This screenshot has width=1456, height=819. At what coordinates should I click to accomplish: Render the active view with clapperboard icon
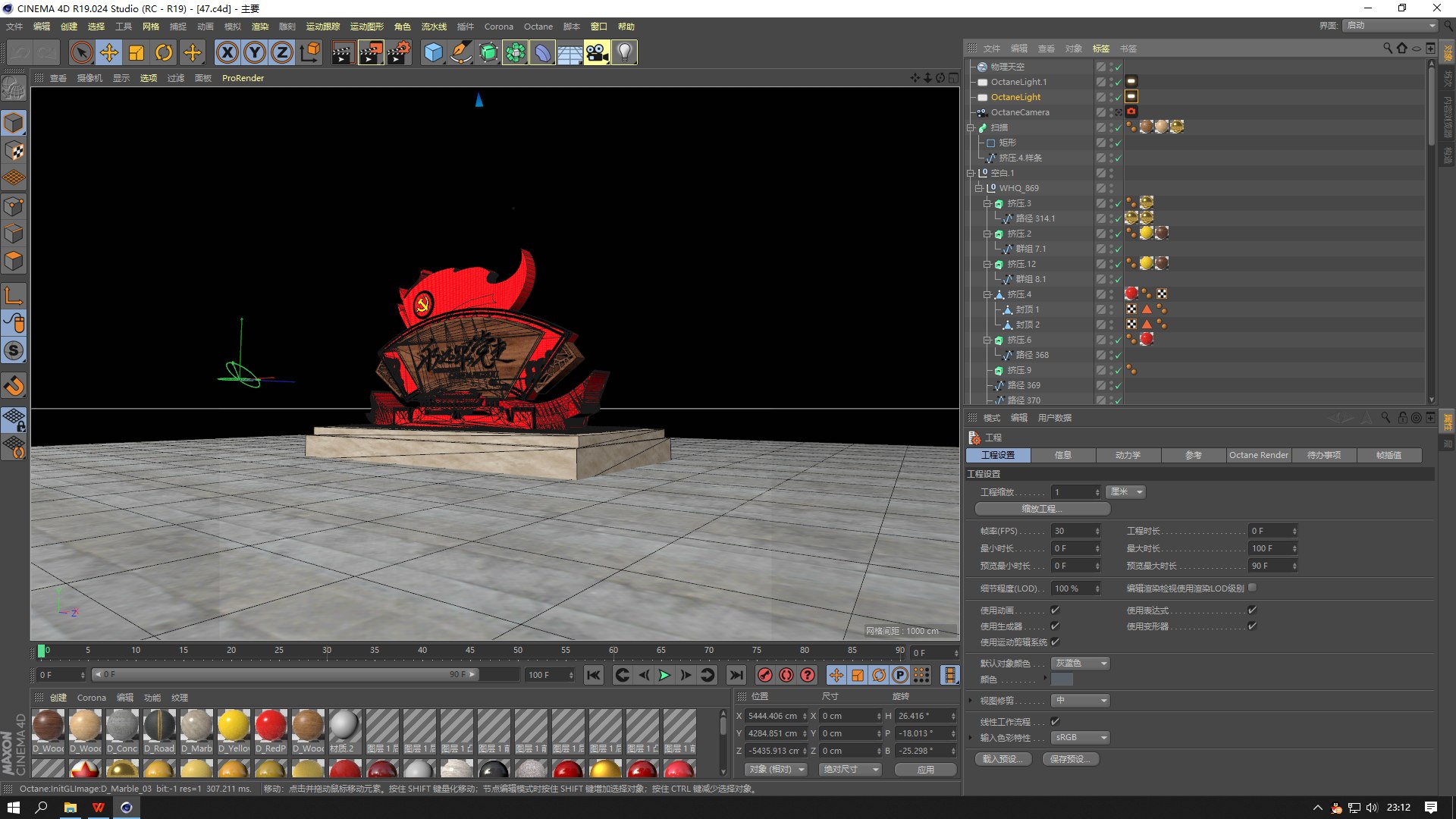343,53
